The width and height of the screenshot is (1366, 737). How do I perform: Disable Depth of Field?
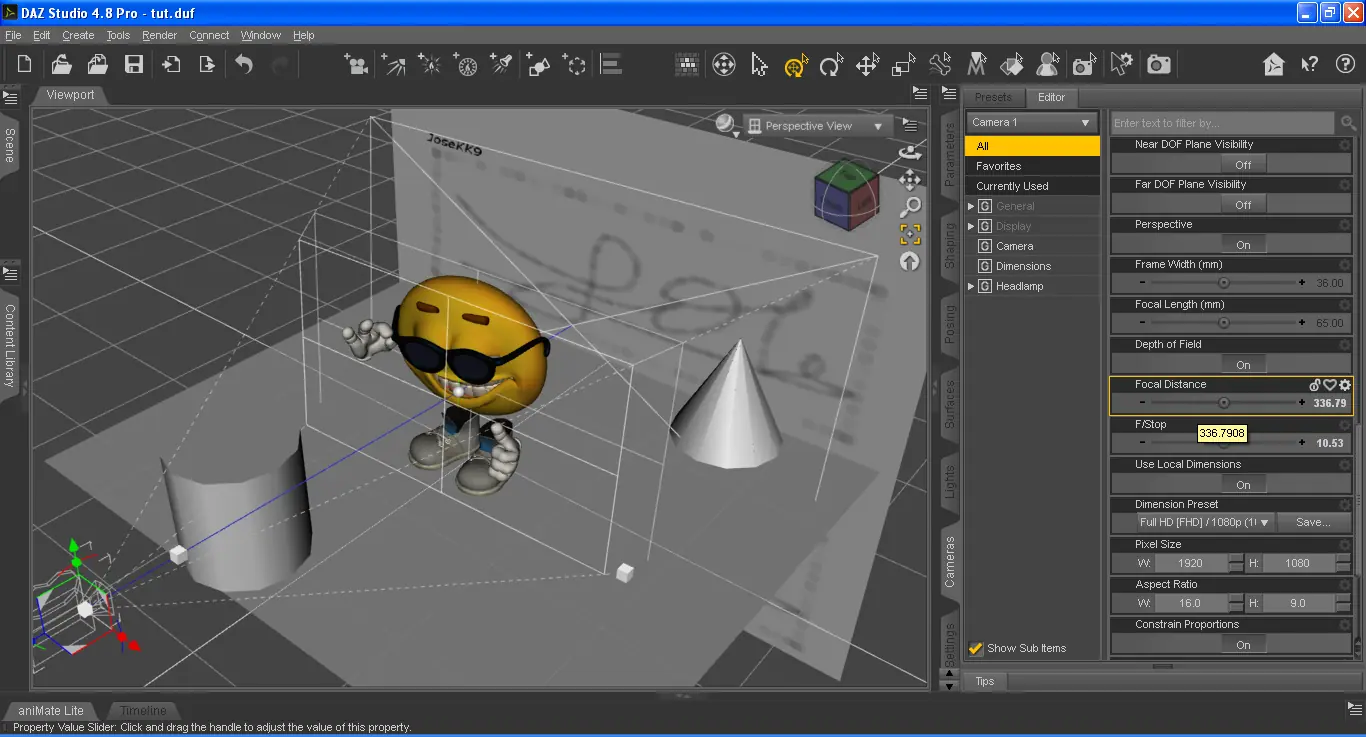1243,364
